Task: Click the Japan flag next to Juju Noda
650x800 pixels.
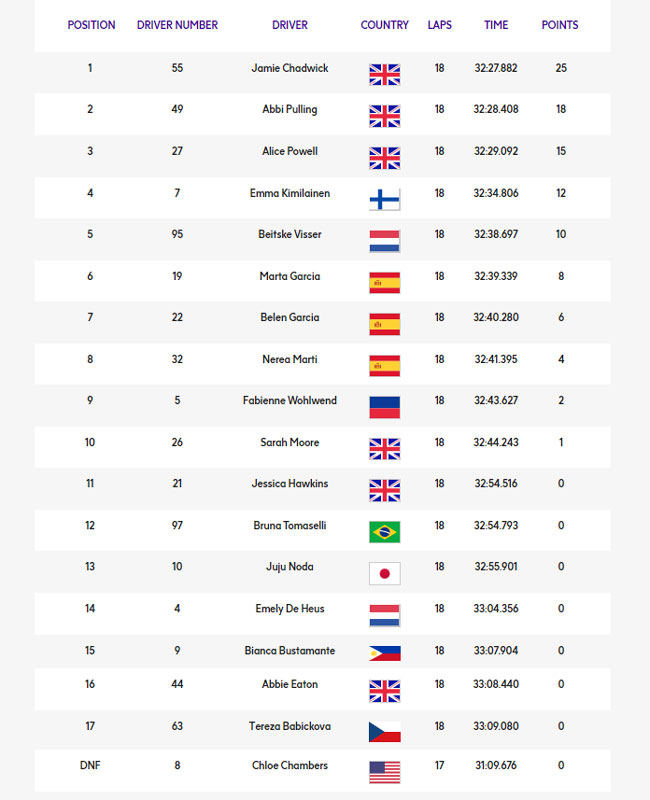Action: pos(385,573)
